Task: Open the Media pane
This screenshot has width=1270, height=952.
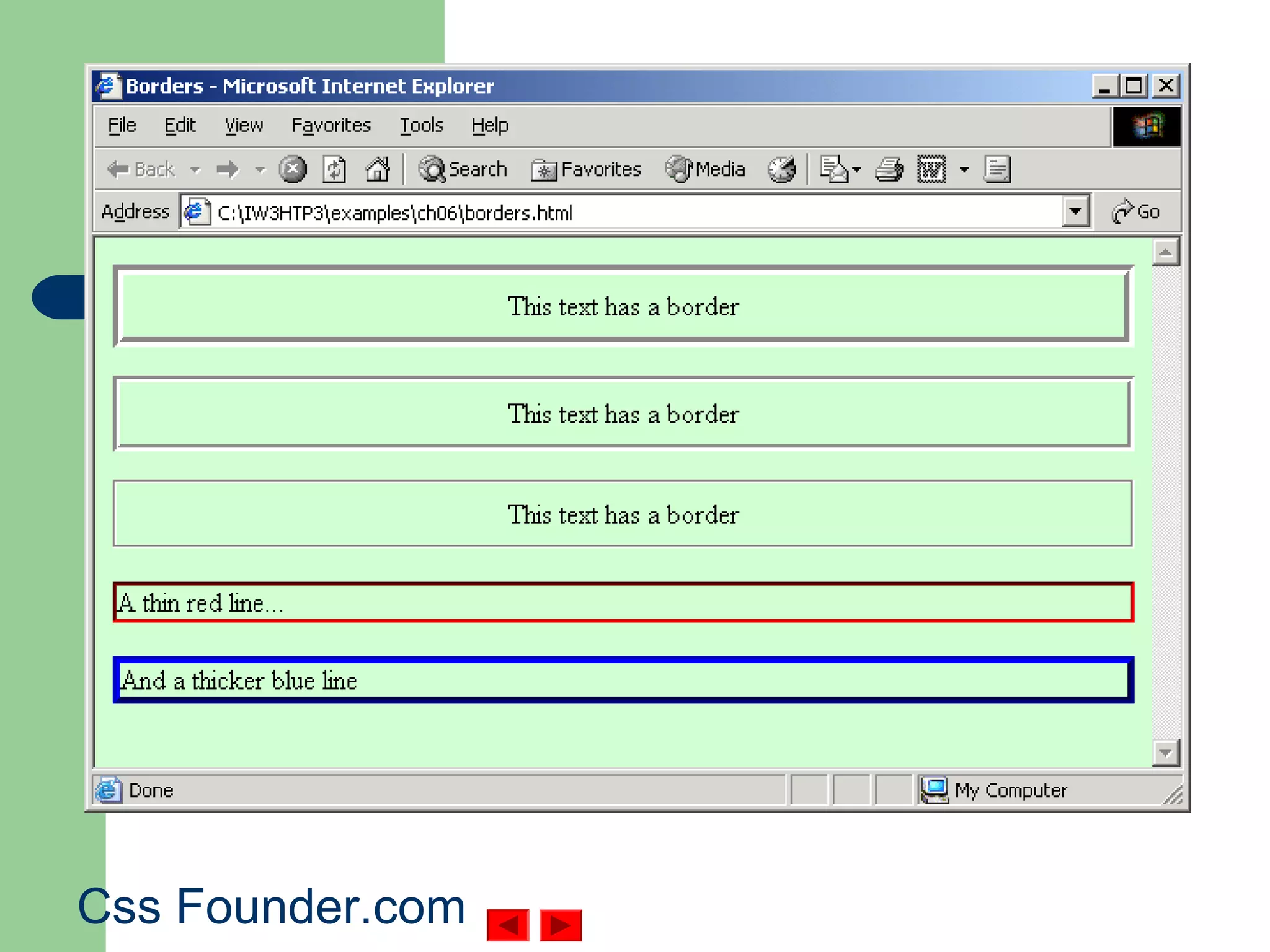Action: coord(705,169)
